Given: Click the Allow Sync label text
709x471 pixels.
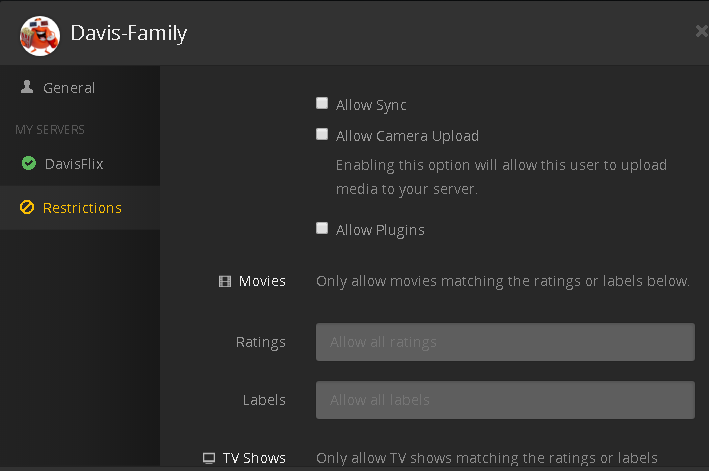Looking at the screenshot, I should pyautogui.click(x=371, y=105).
